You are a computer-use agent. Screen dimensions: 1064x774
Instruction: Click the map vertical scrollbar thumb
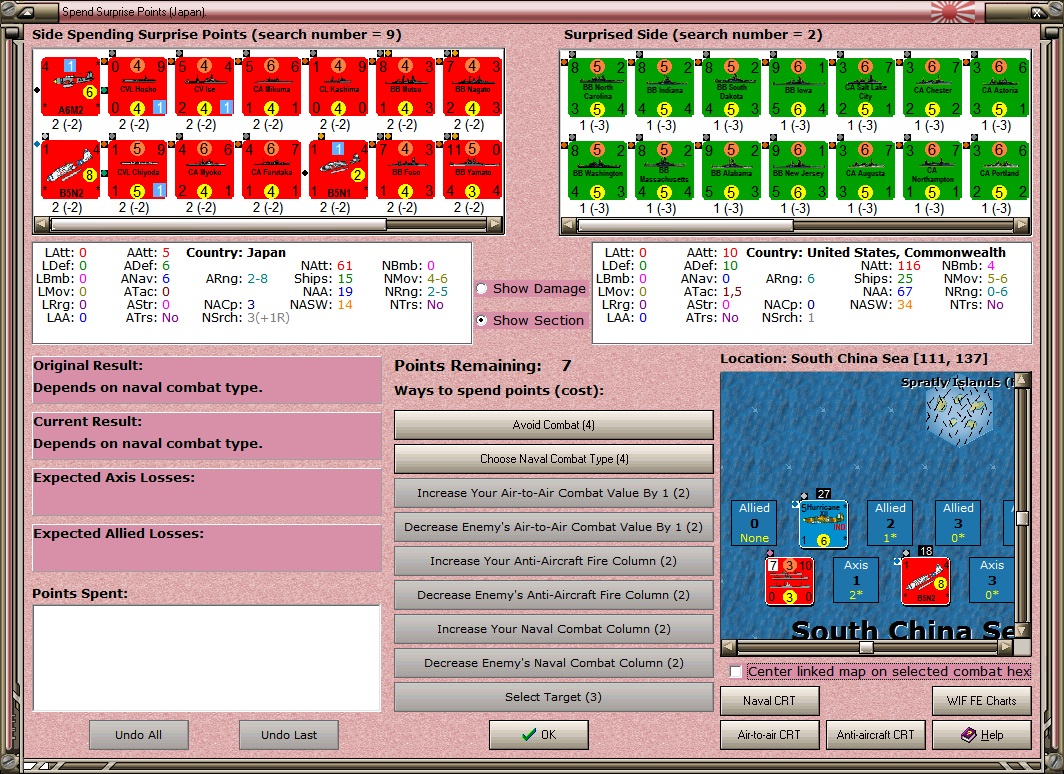(1023, 518)
